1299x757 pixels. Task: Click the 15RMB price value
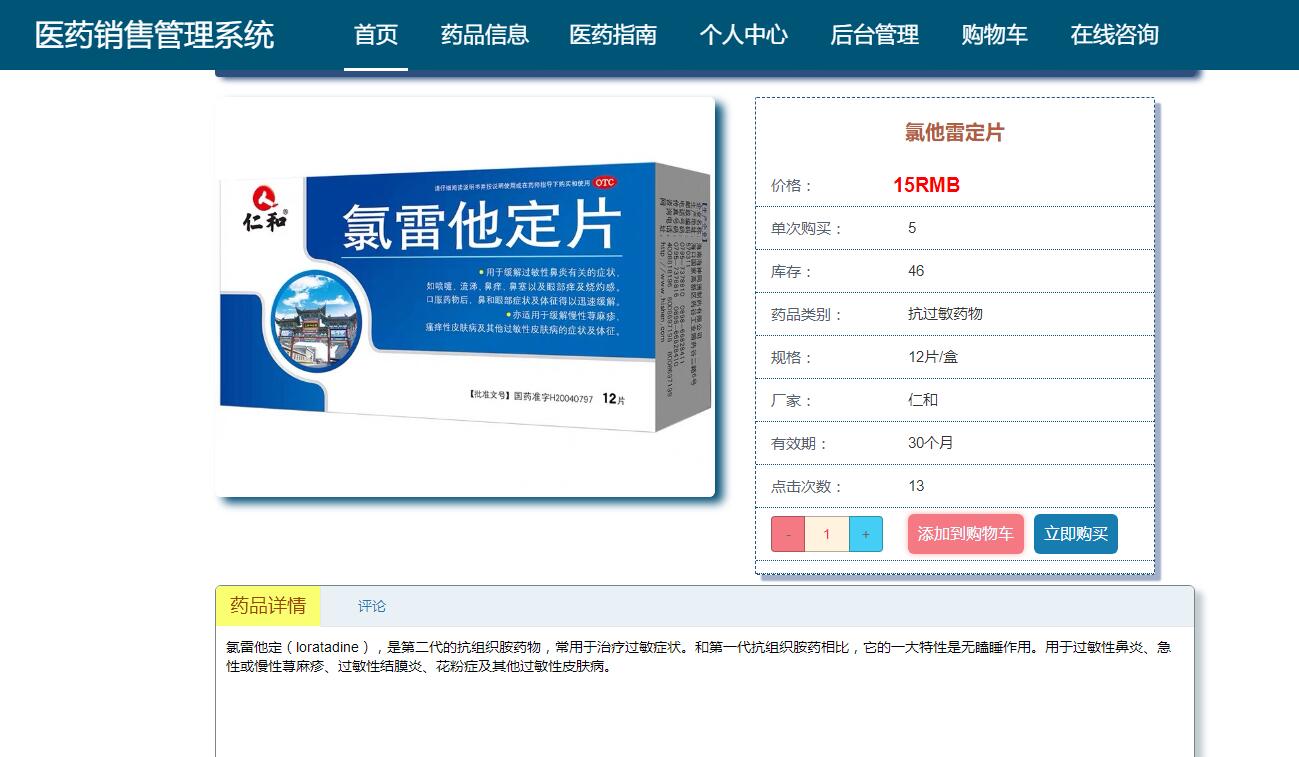coord(927,185)
